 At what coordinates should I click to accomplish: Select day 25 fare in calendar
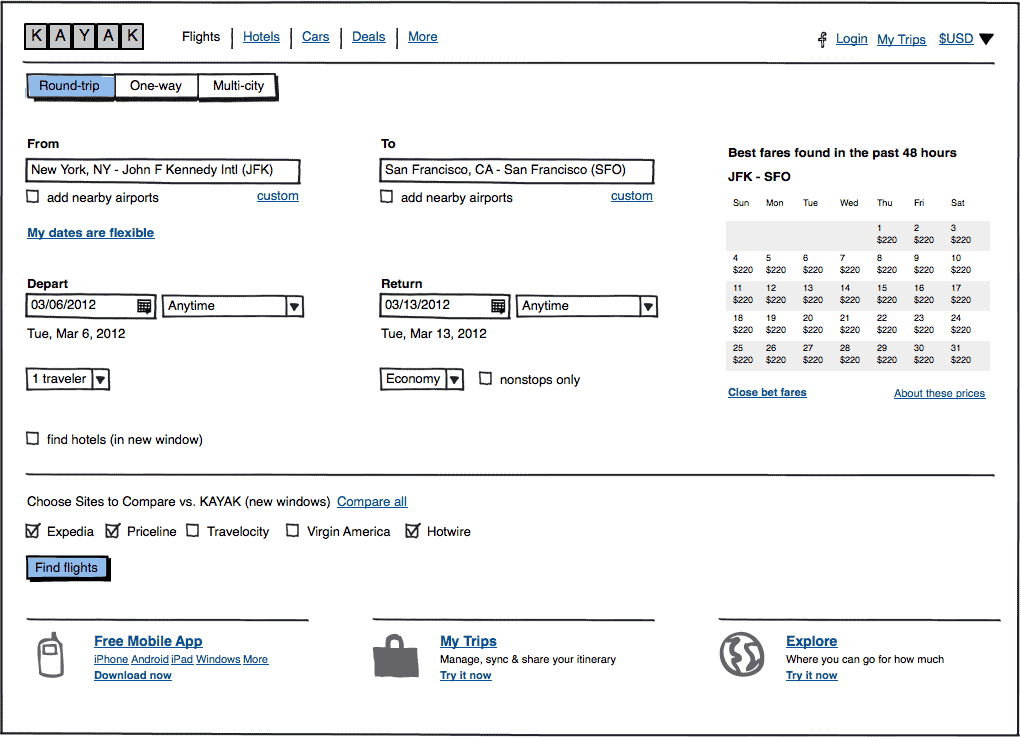click(743, 354)
